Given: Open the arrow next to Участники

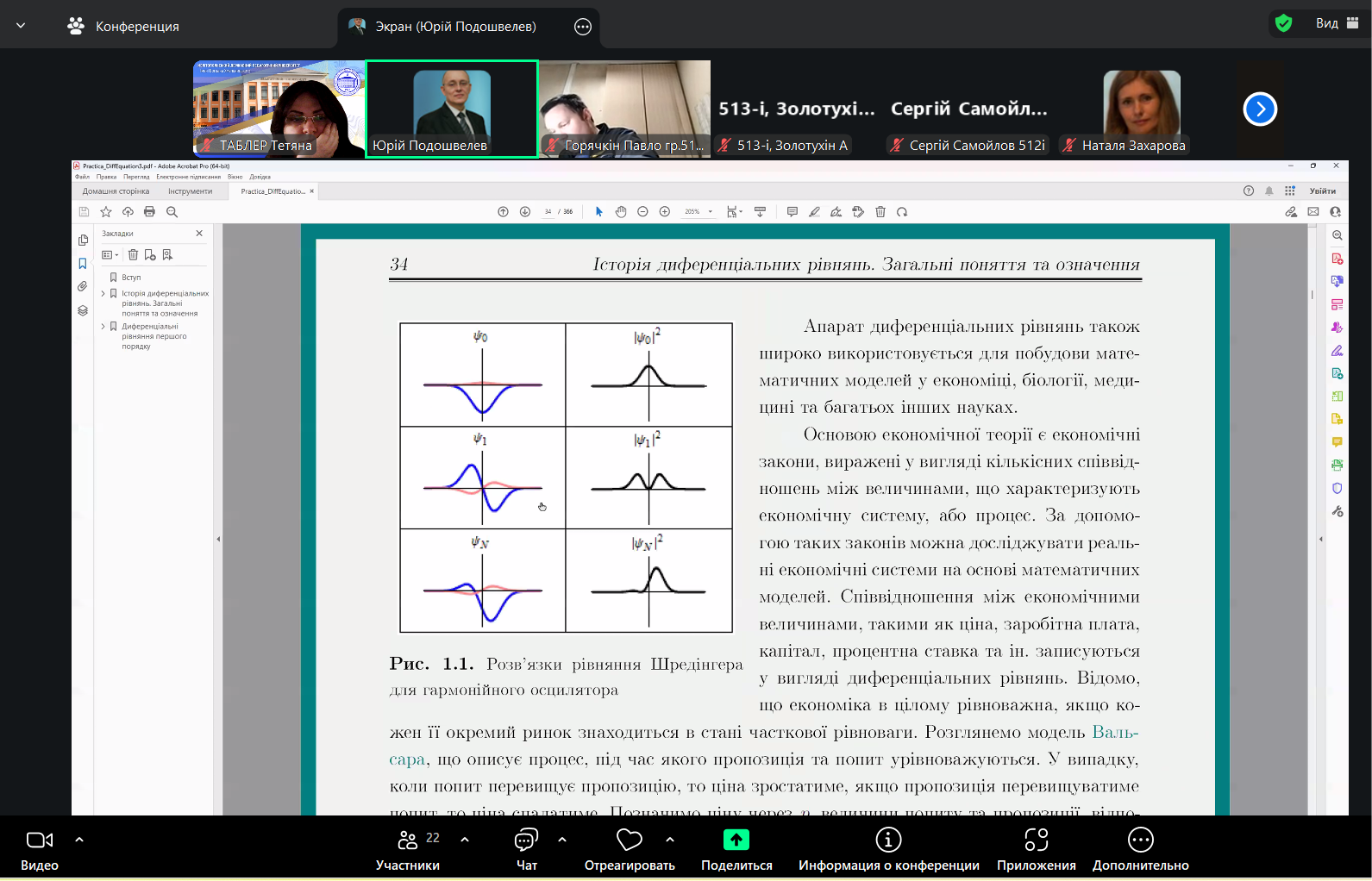Looking at the screenshot, I should [x=465, y=840].
